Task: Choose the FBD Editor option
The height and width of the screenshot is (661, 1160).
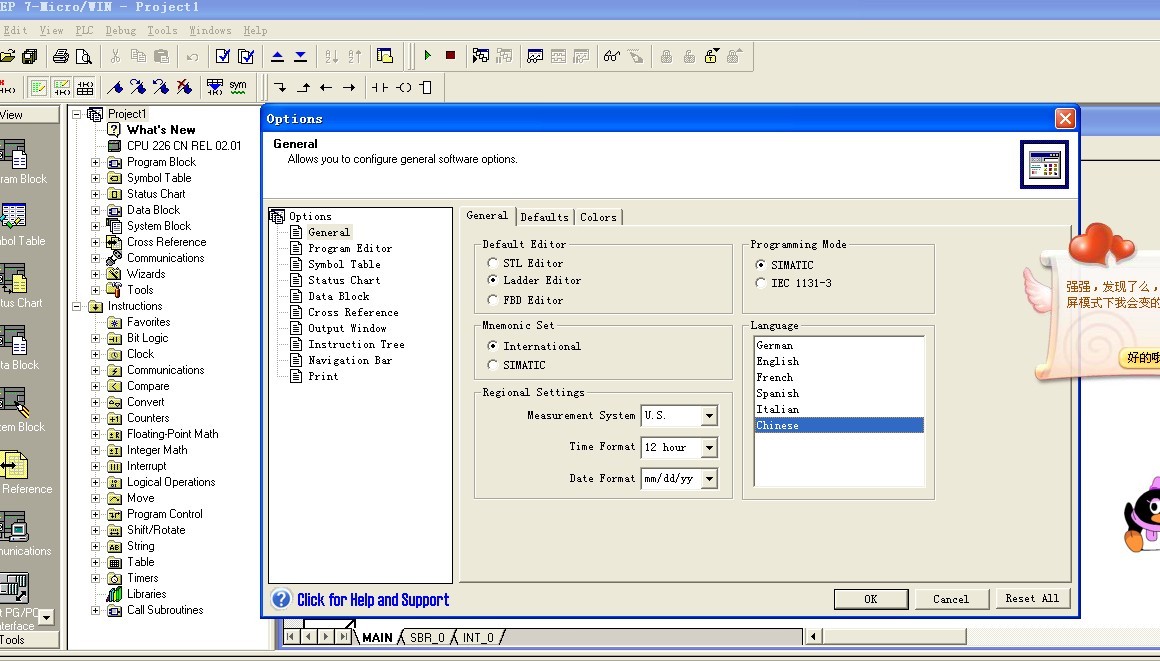Action: coord(493,300)
